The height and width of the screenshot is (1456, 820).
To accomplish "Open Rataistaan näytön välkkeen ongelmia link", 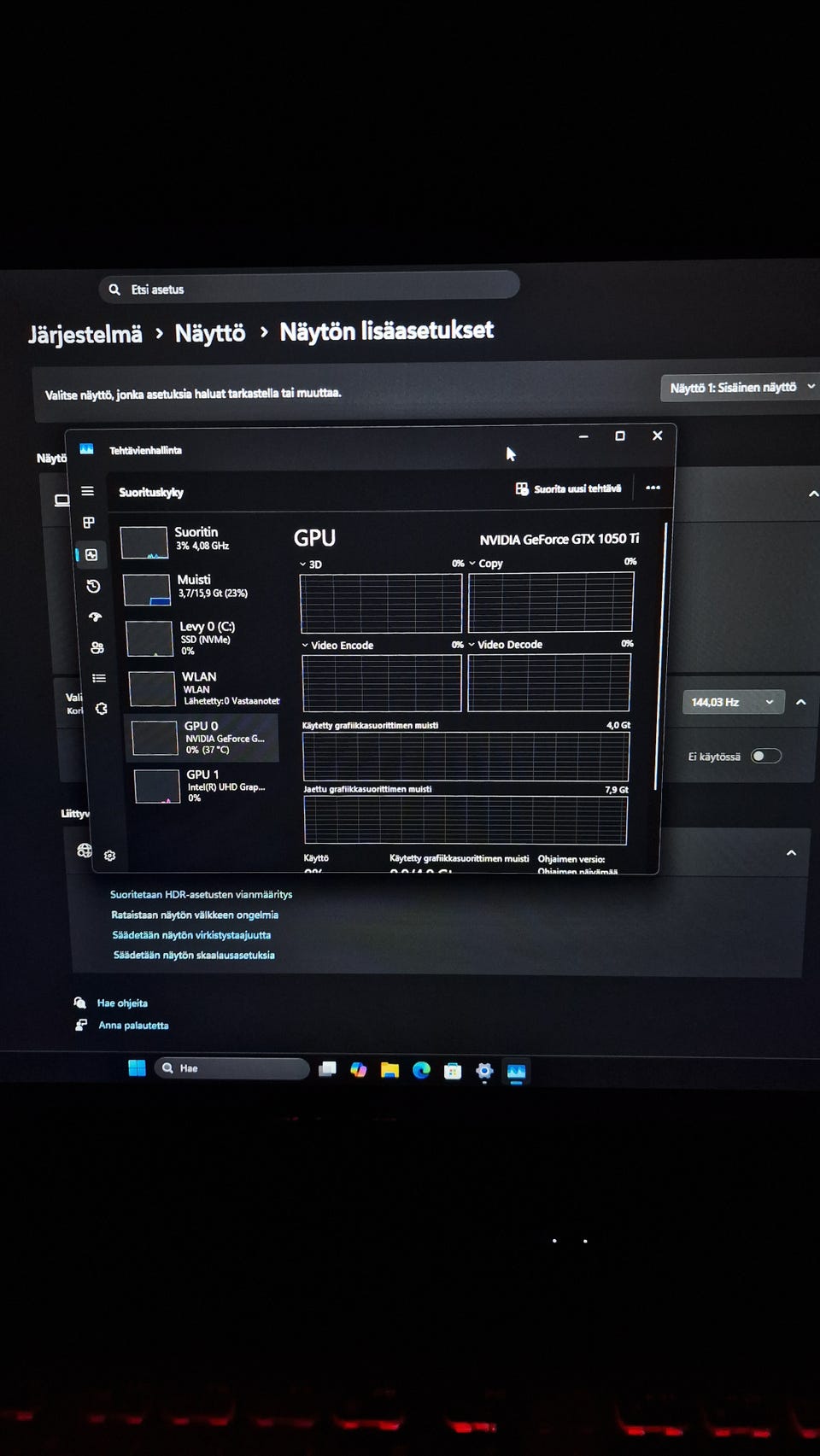I will 195,915.
